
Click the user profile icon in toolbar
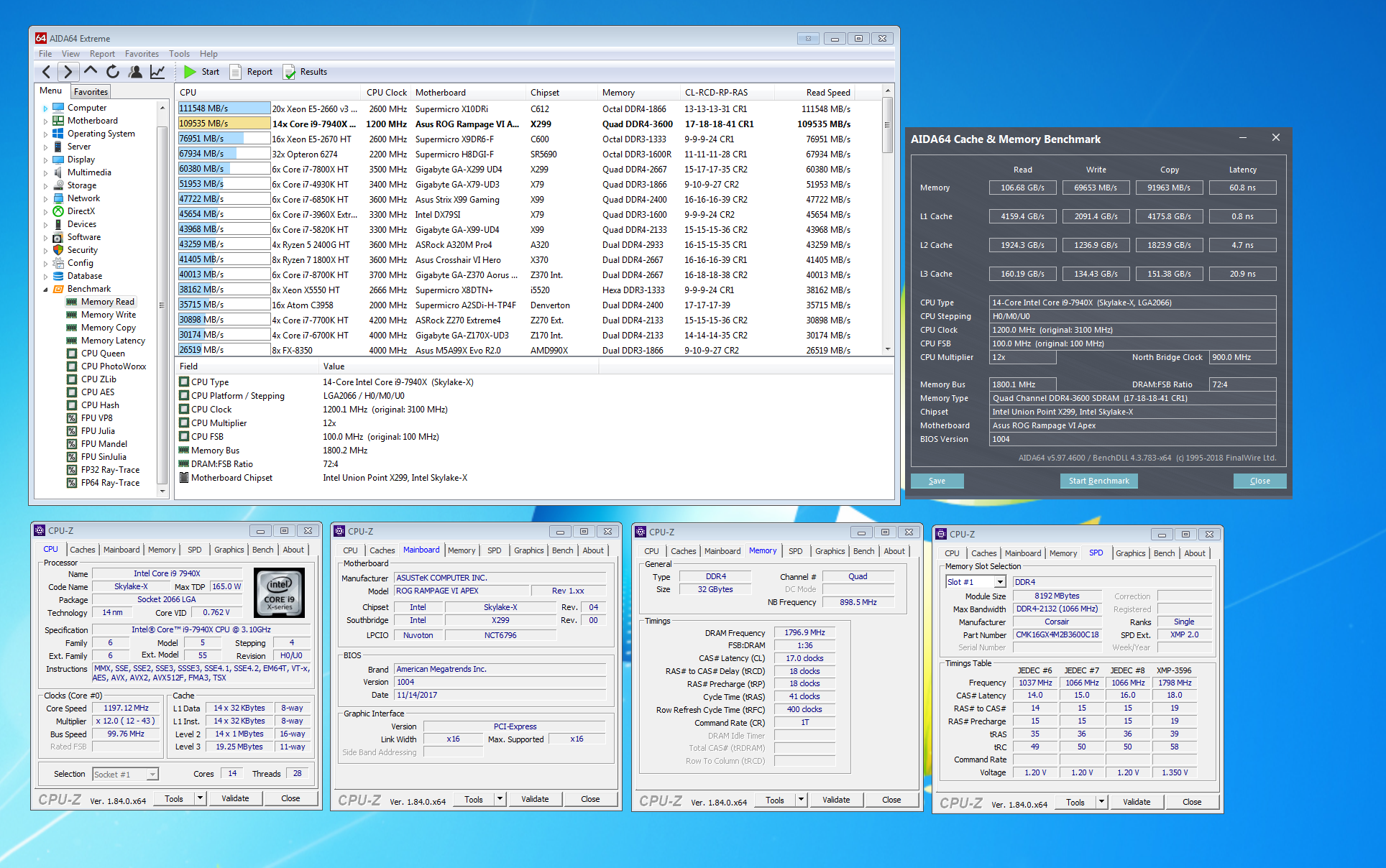coord(135,72)
